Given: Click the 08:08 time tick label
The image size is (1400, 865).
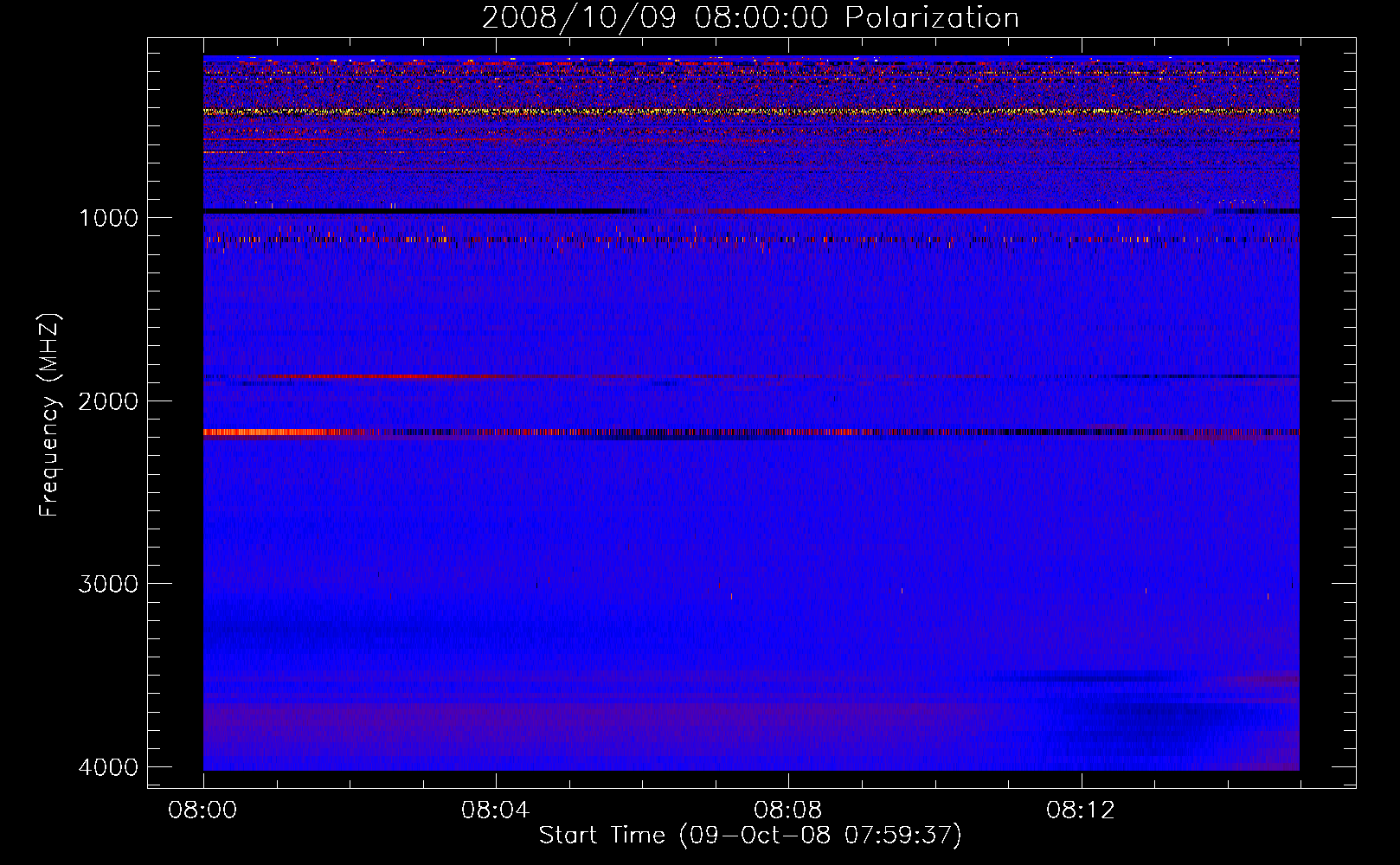Looking at the screenshot, I should [787, 811].
